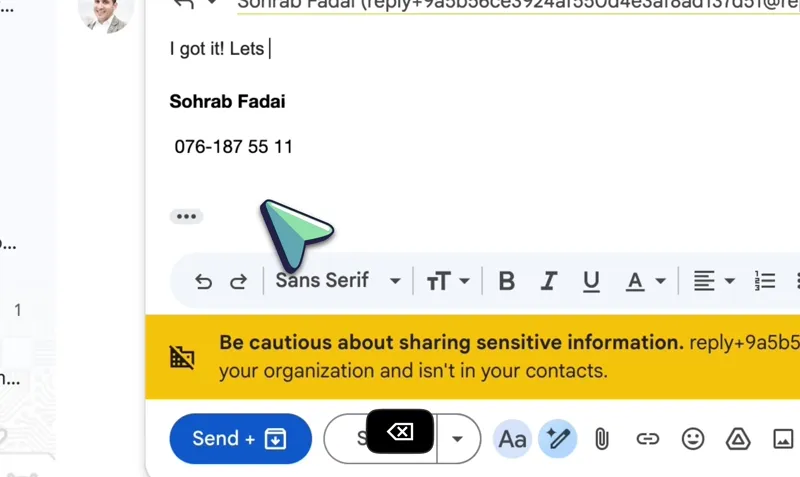Toggle formatting options Aa button
The image size is (800, 477).
point(513,438)
